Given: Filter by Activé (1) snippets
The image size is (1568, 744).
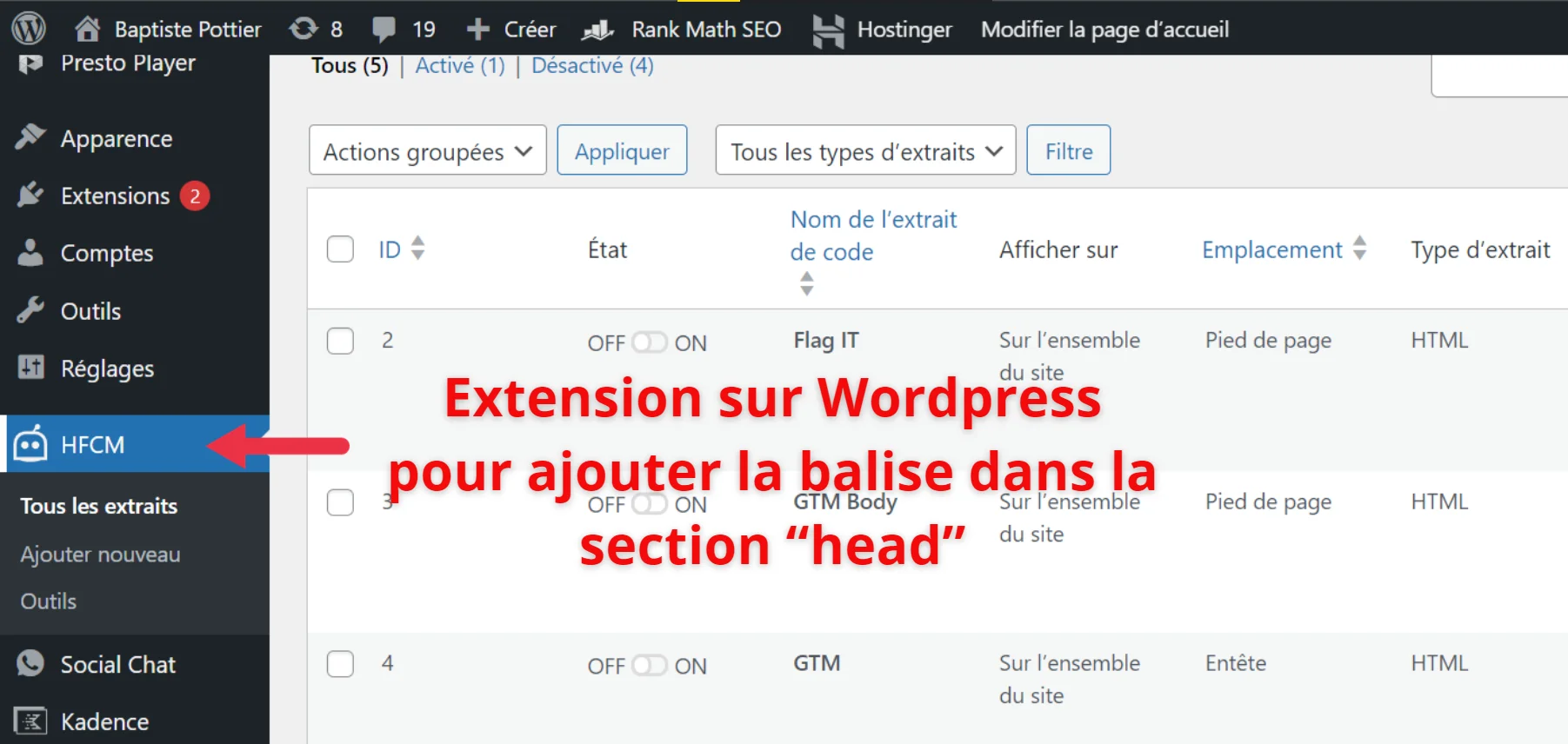Looking at the screenshot, I should [460, 65].
